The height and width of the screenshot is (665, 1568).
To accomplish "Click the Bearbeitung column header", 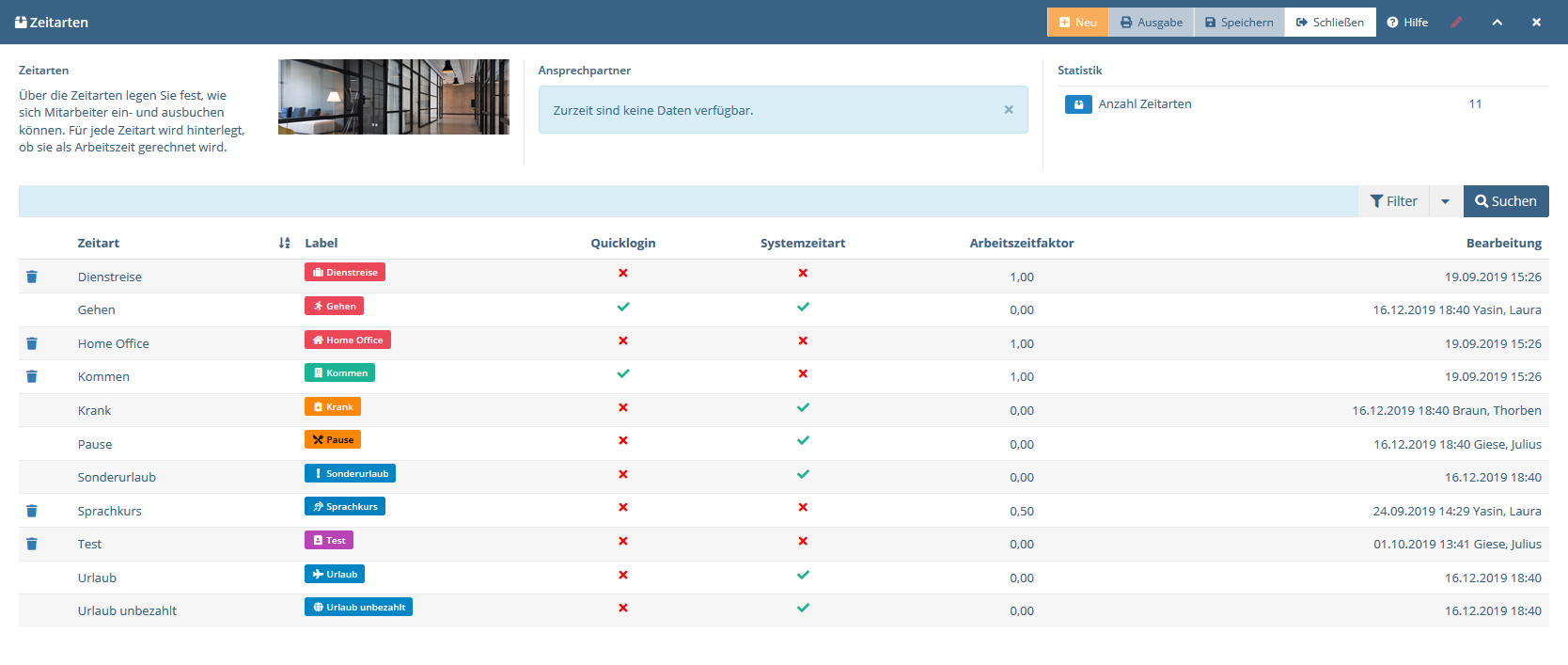I will pyautogui.click(x=1504, y=243).
